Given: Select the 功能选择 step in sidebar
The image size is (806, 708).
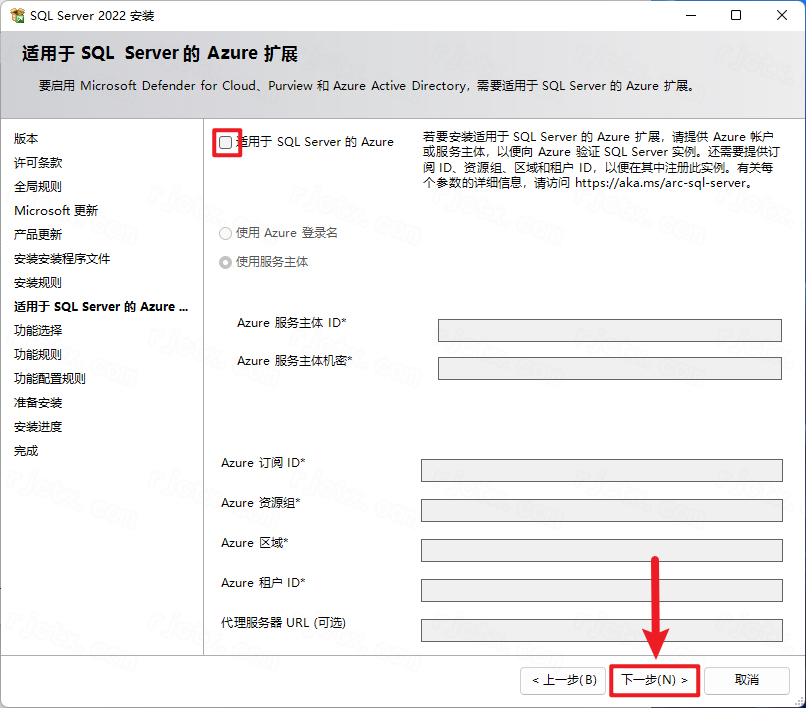Looking at the screenshot, I should click(x=38, y=331).
